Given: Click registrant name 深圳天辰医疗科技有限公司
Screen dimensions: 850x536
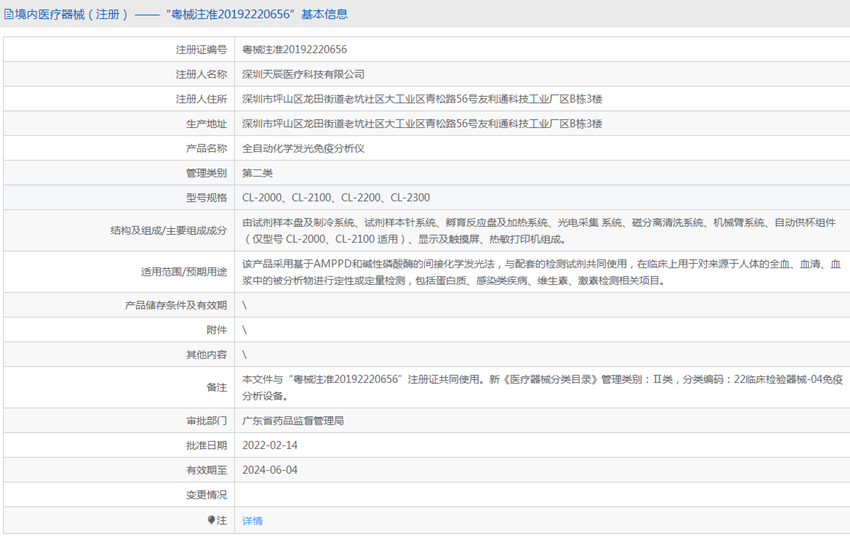Looking at the screenshot, I should (x=303, y=74).
